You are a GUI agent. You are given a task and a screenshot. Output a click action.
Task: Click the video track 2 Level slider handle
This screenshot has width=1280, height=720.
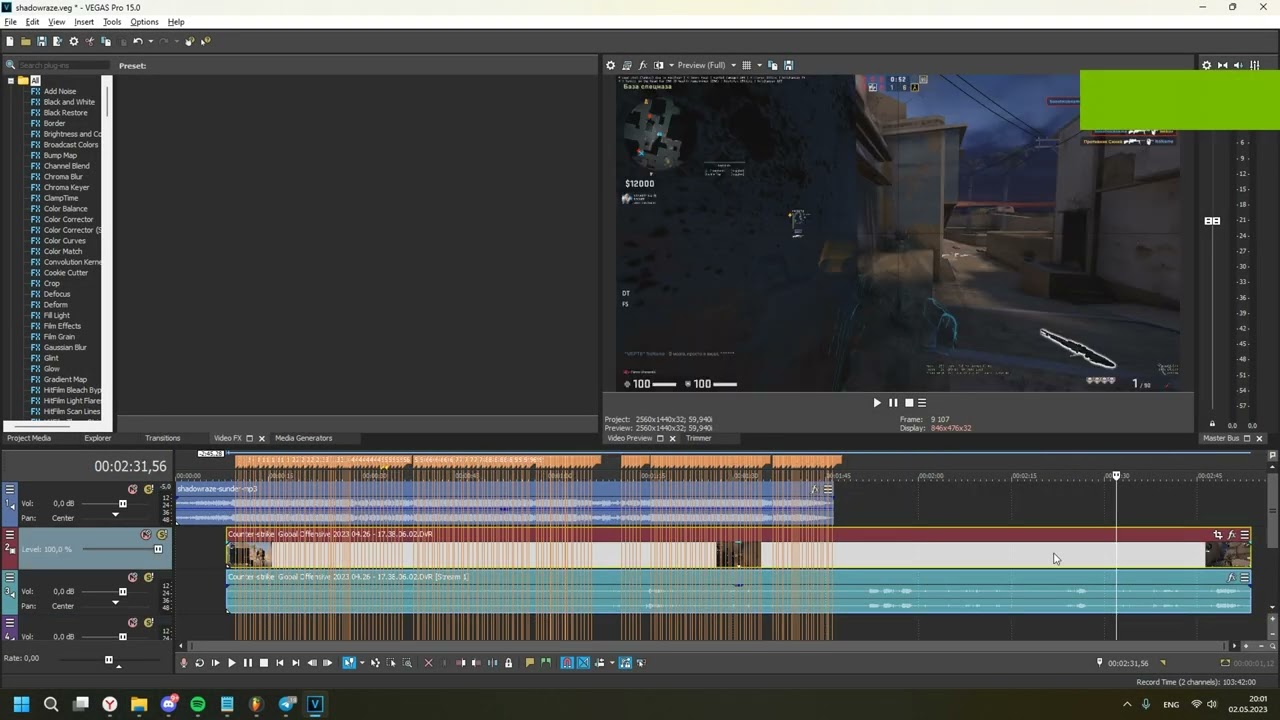(158, 549)
